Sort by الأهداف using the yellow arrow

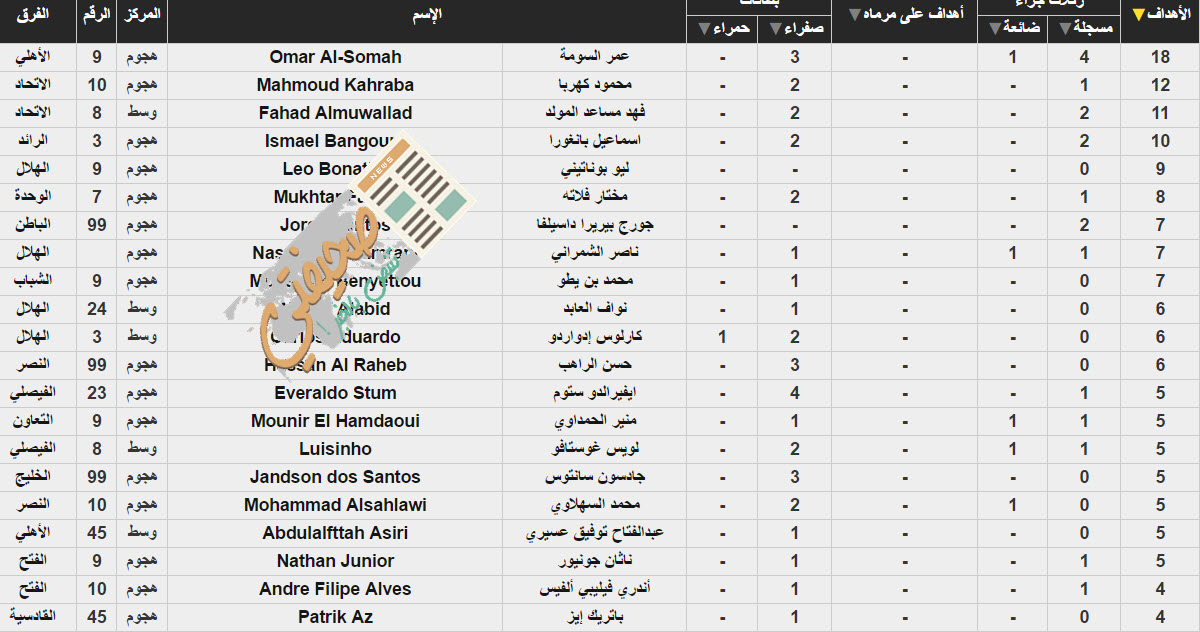pos(1138,15)
